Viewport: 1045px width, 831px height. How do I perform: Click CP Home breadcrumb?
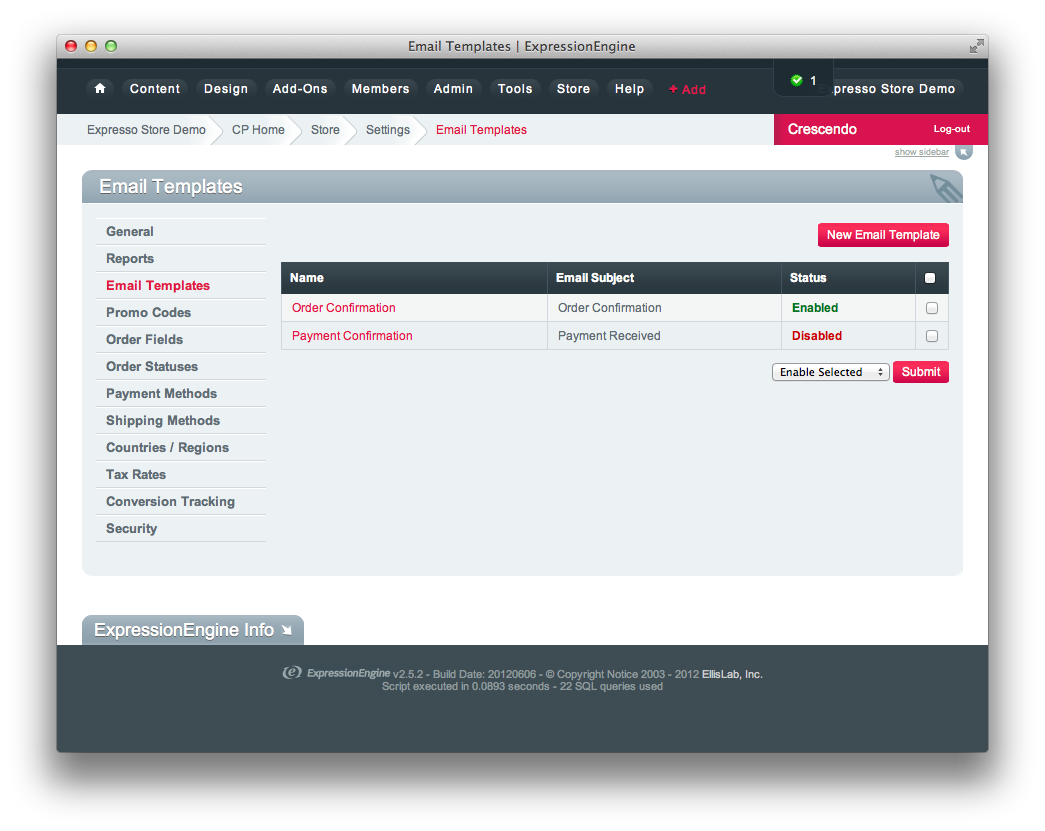pyautogui.click(x=258, y=130)
